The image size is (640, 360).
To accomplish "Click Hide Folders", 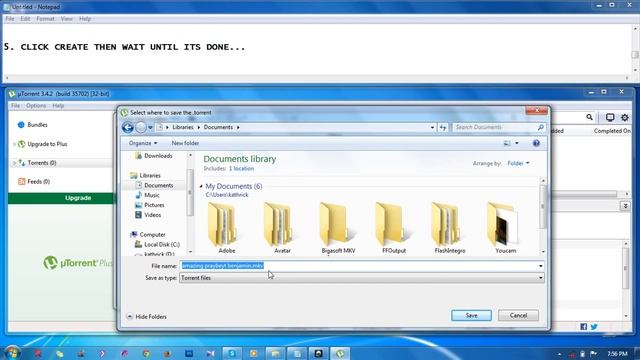I will point(147,317).
